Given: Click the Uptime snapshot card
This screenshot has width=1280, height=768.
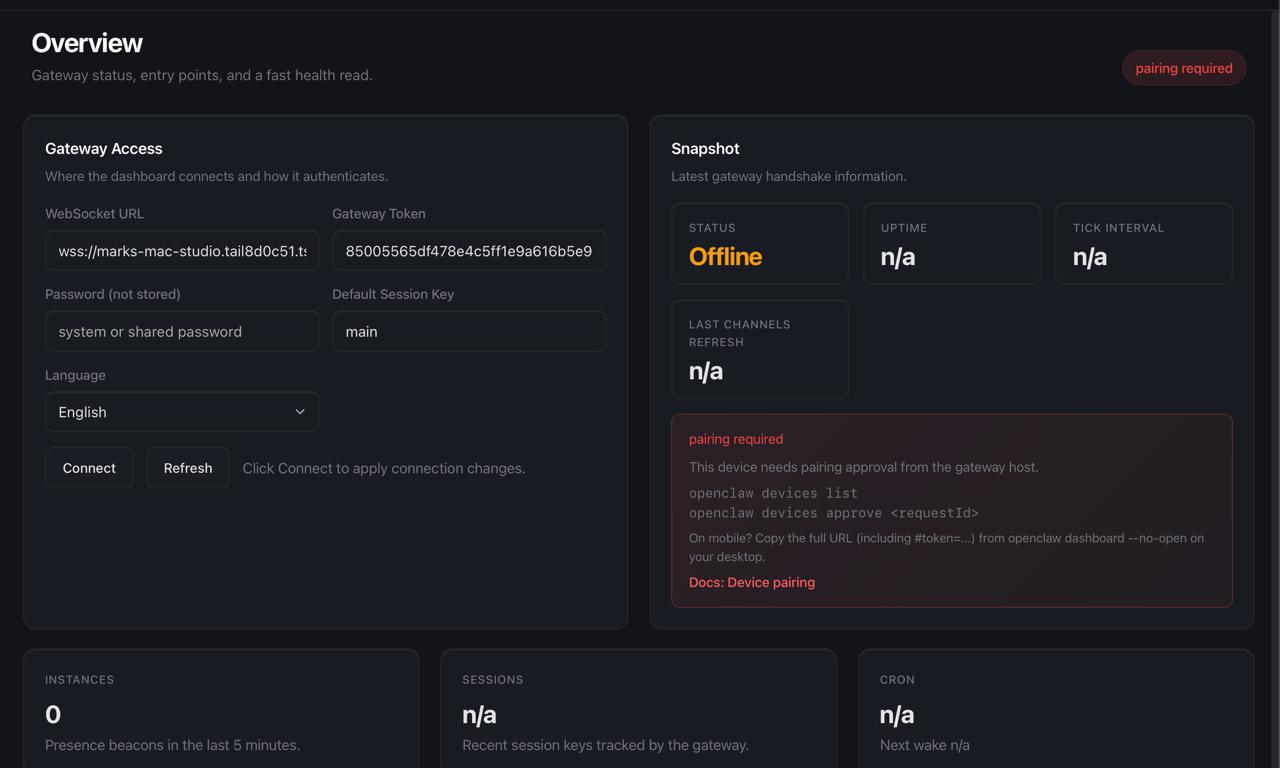Looking at the screenshot, I should pyautogui.click(x=951, y=245).
